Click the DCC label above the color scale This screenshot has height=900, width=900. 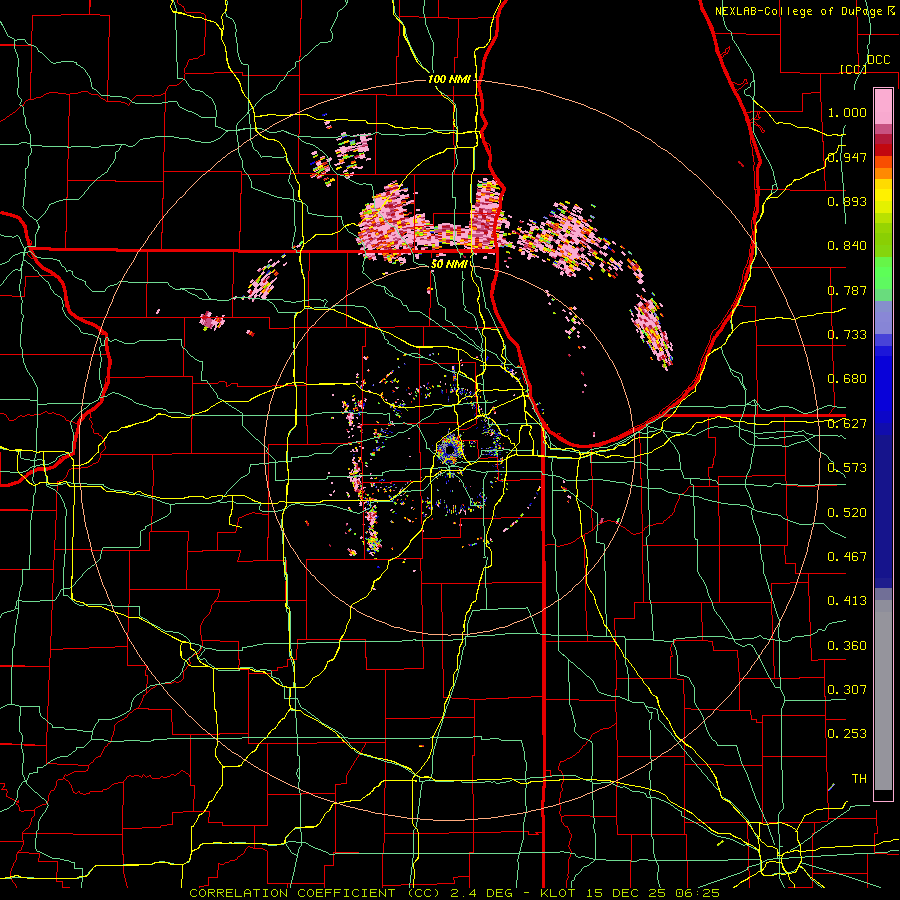pyautogui.click(x=878, y=60)
